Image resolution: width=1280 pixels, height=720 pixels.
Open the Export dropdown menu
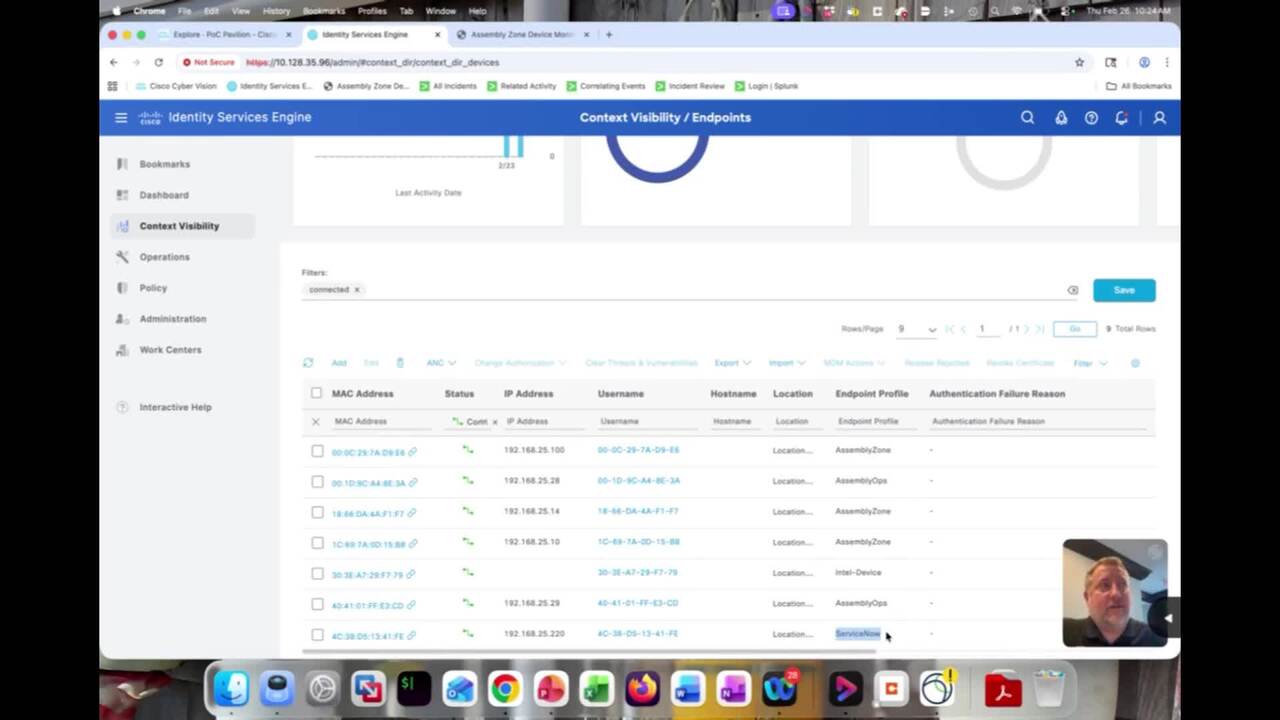point(731,363)
